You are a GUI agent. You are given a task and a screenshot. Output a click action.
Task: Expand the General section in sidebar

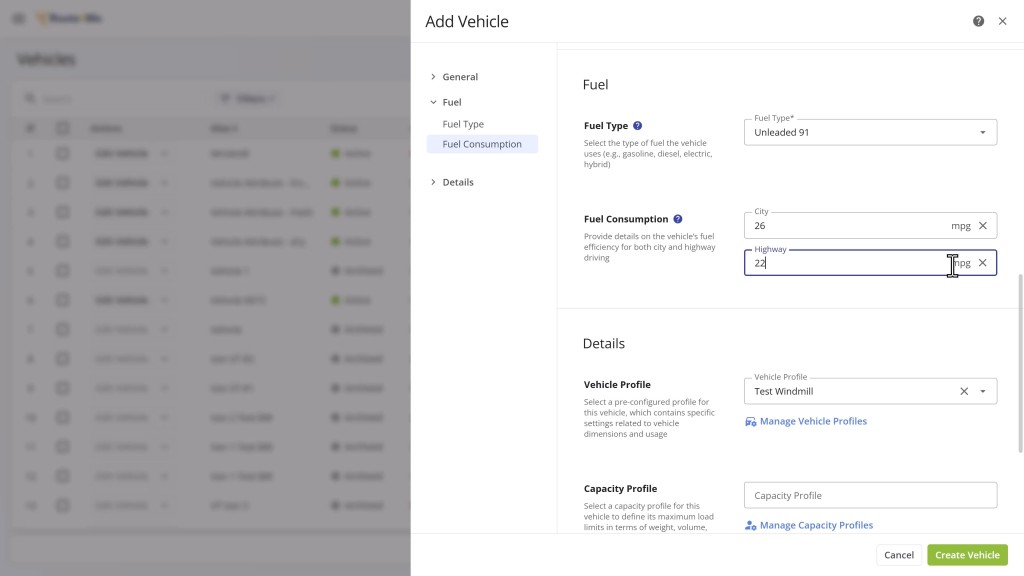(x=433, y=77)
